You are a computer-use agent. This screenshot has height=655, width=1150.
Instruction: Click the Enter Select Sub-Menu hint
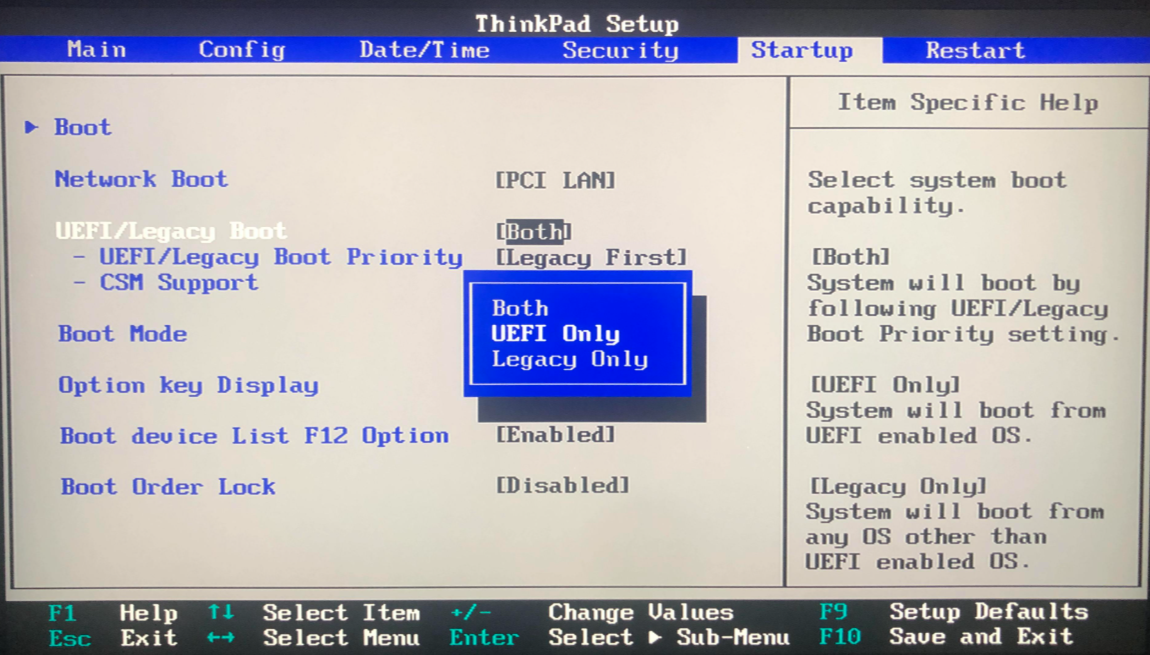click(x=619, y=638)
